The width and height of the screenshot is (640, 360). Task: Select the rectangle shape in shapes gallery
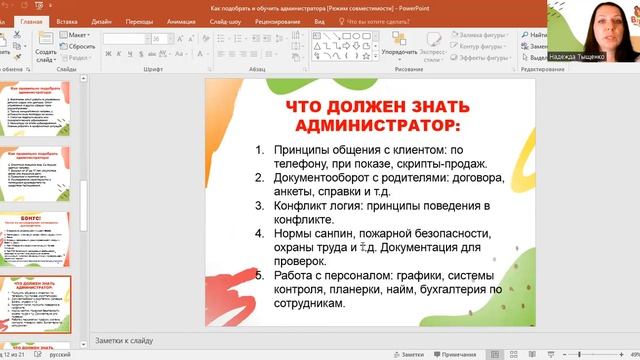(347, 36)
